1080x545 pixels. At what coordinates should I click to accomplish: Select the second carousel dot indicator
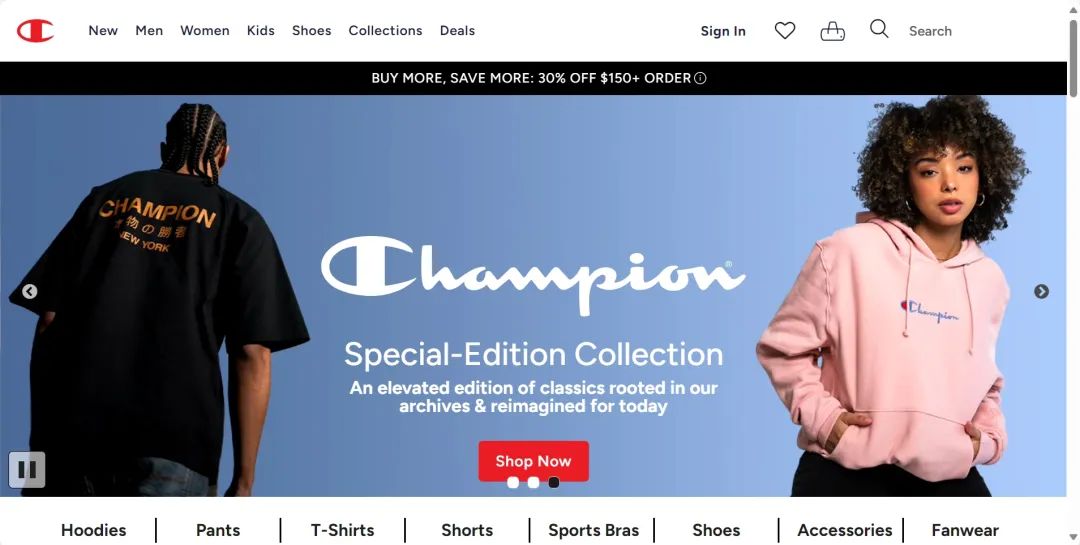pyautogui.click(x=533, y=482)
